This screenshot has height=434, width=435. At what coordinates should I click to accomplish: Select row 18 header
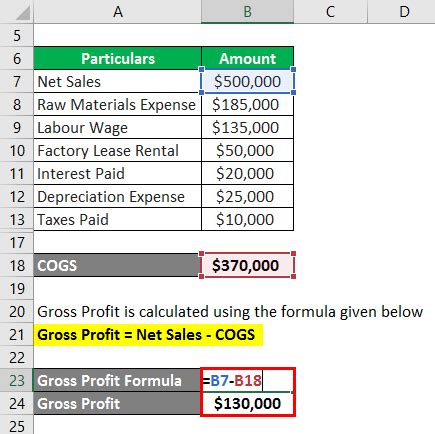pyautogui.click(x=17, y=266)
